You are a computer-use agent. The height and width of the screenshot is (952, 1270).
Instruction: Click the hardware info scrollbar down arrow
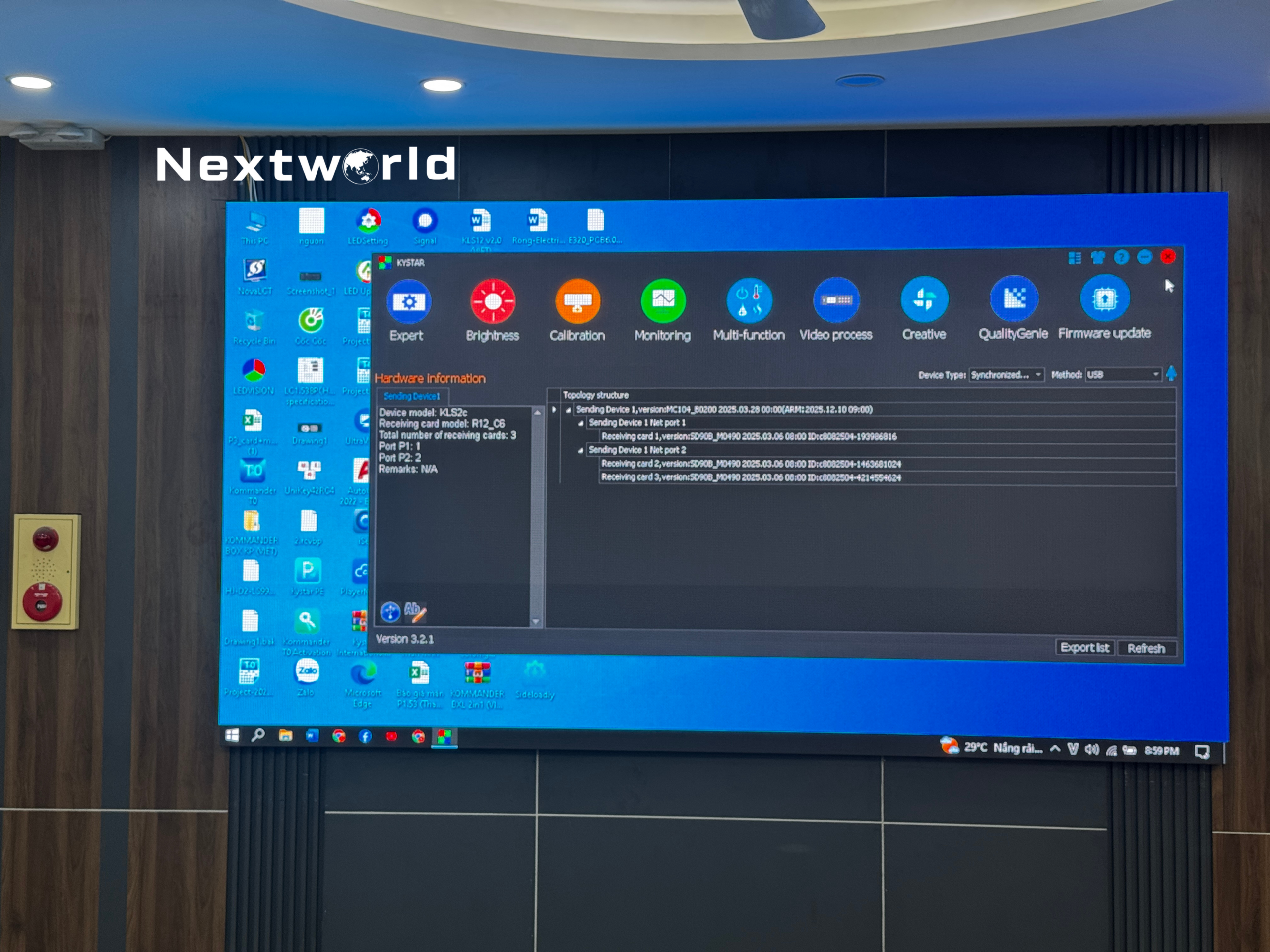pyautogui.click(x=536, y=621)
